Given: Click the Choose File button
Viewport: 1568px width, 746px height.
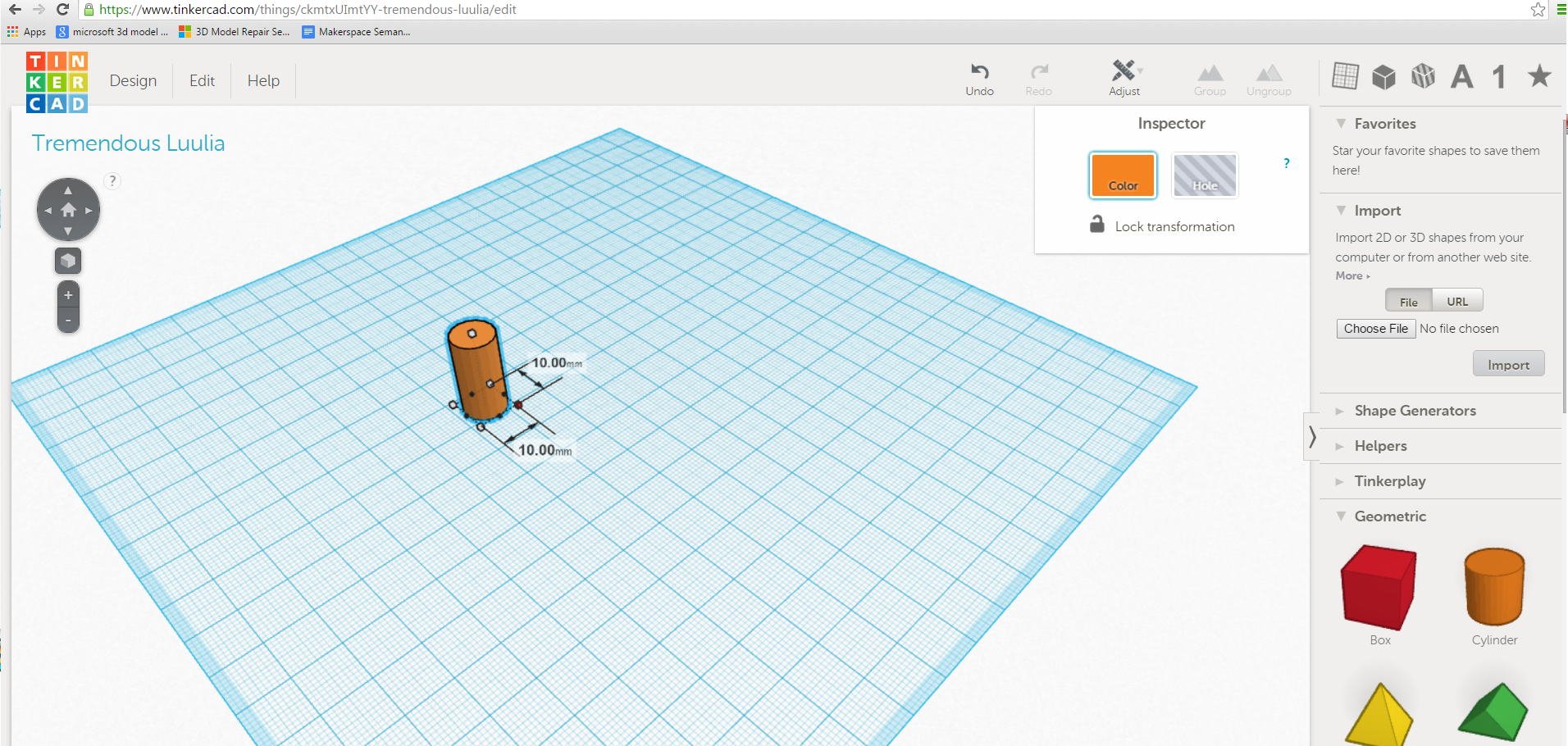Looking at the screenshot, I should click(x=1375, y=329).
